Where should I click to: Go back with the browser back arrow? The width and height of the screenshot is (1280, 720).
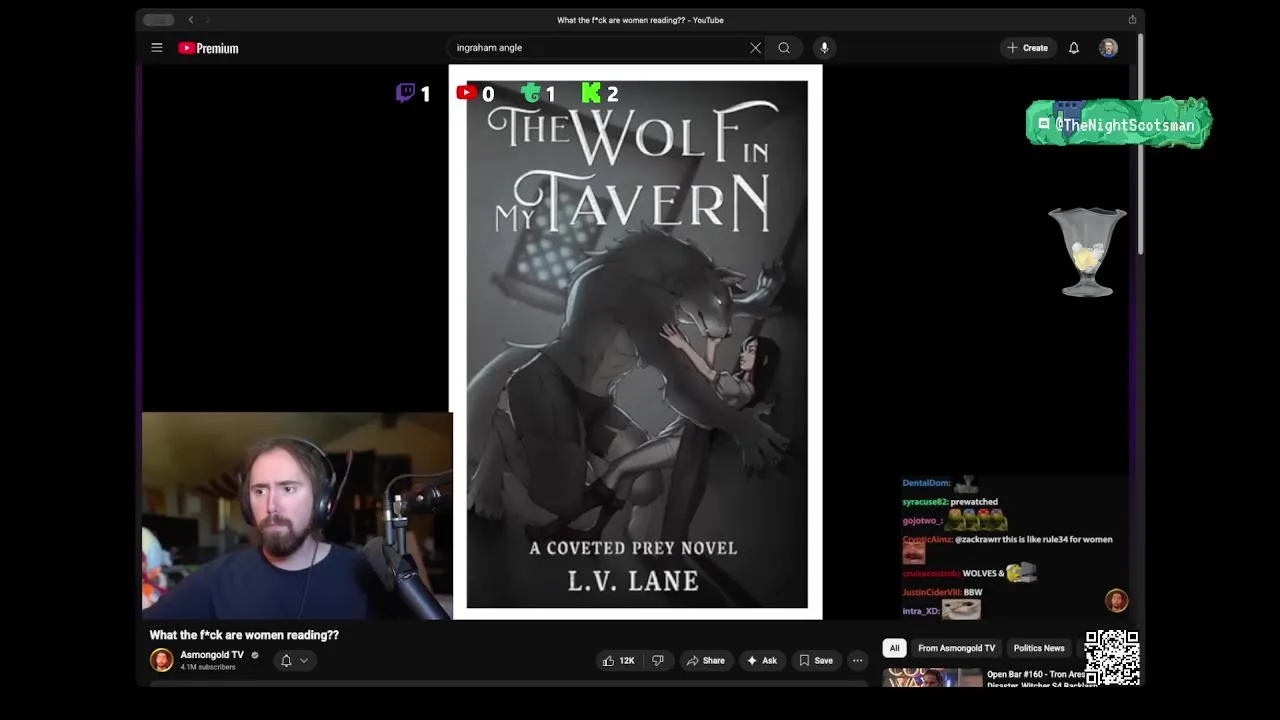[x=191, y=20]
